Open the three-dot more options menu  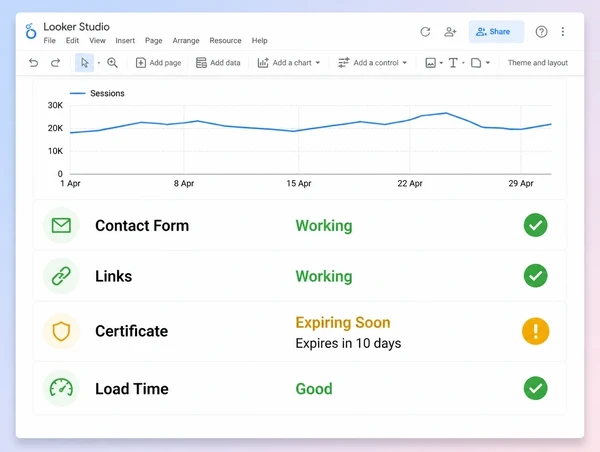click(x=562, y=32)
